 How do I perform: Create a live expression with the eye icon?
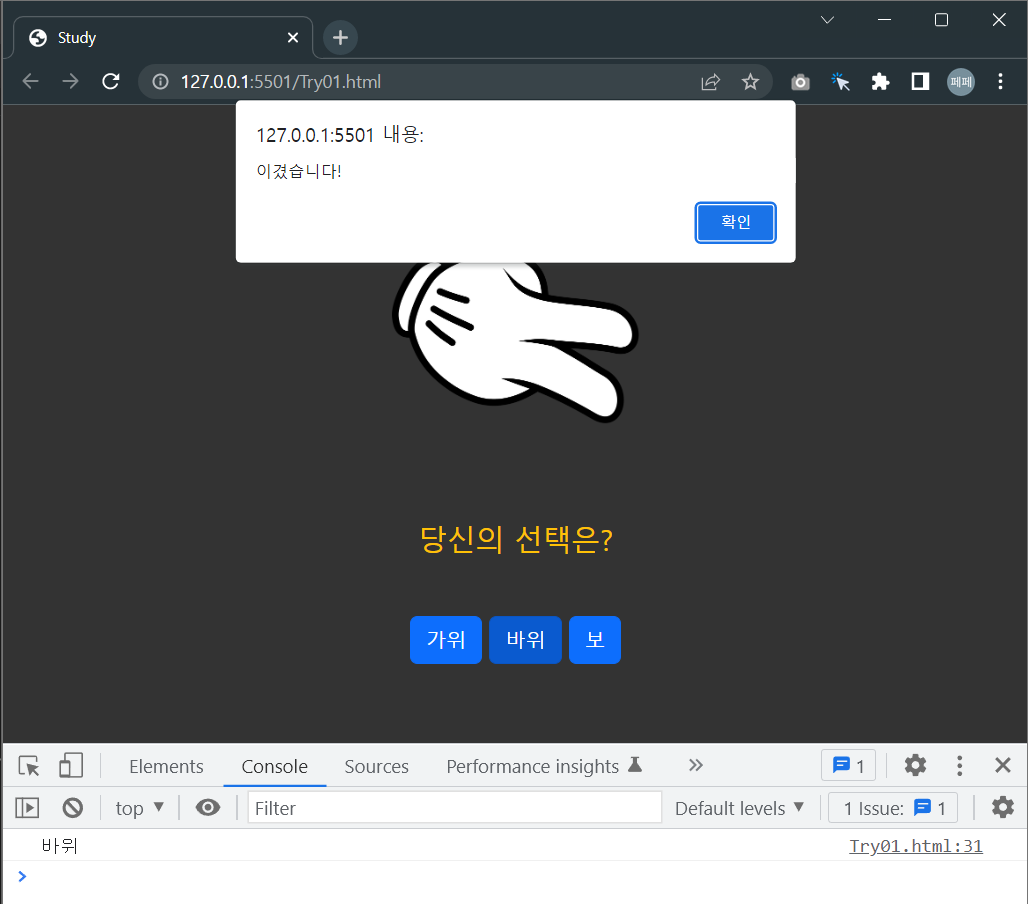[x=207, y=807]
